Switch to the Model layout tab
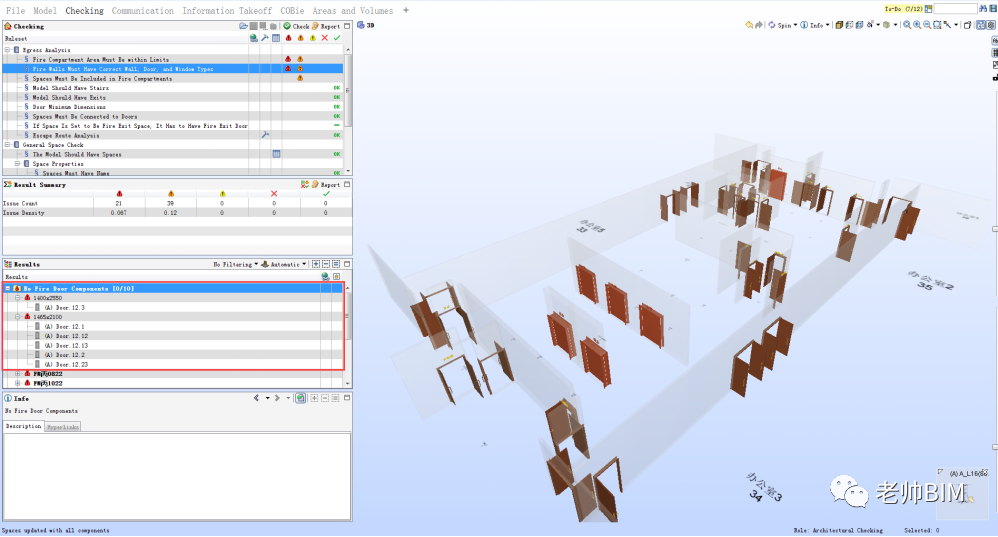The height and width of the screenshot is (537, 998). pos(45,11)
